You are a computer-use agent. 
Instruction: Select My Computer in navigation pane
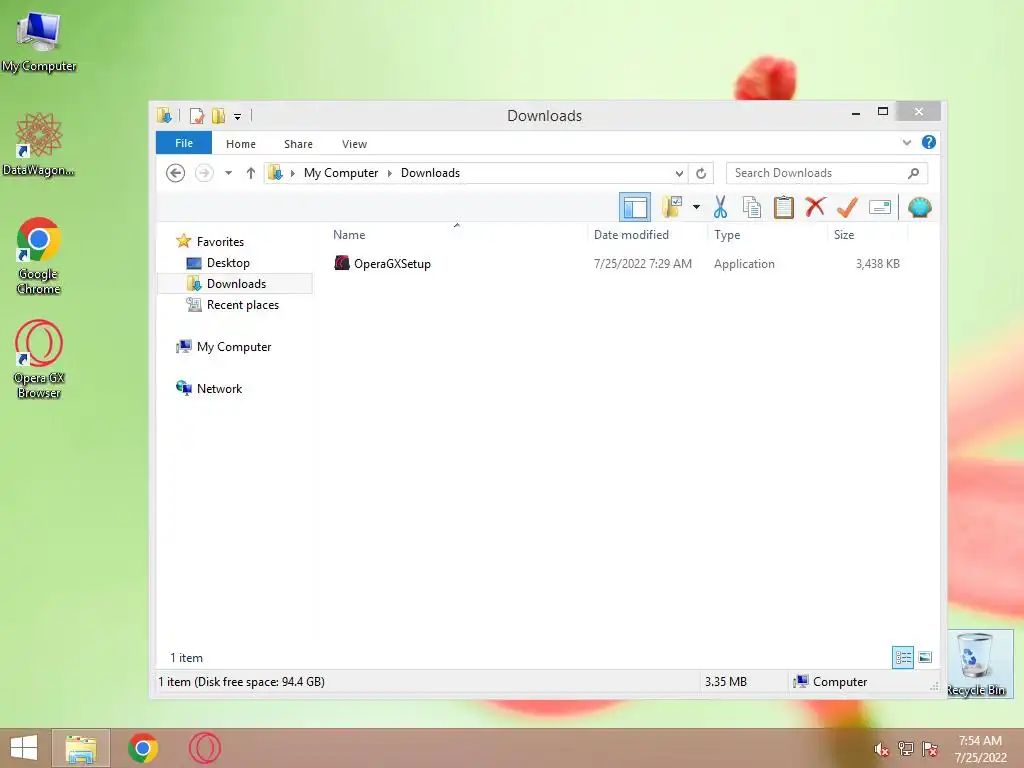(234, 347)
